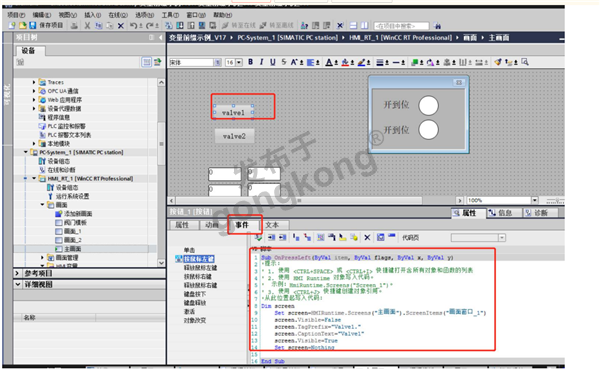Screen dimensions: 600x370
Task: Click the valve2 button on canvas
Action: 234,136
